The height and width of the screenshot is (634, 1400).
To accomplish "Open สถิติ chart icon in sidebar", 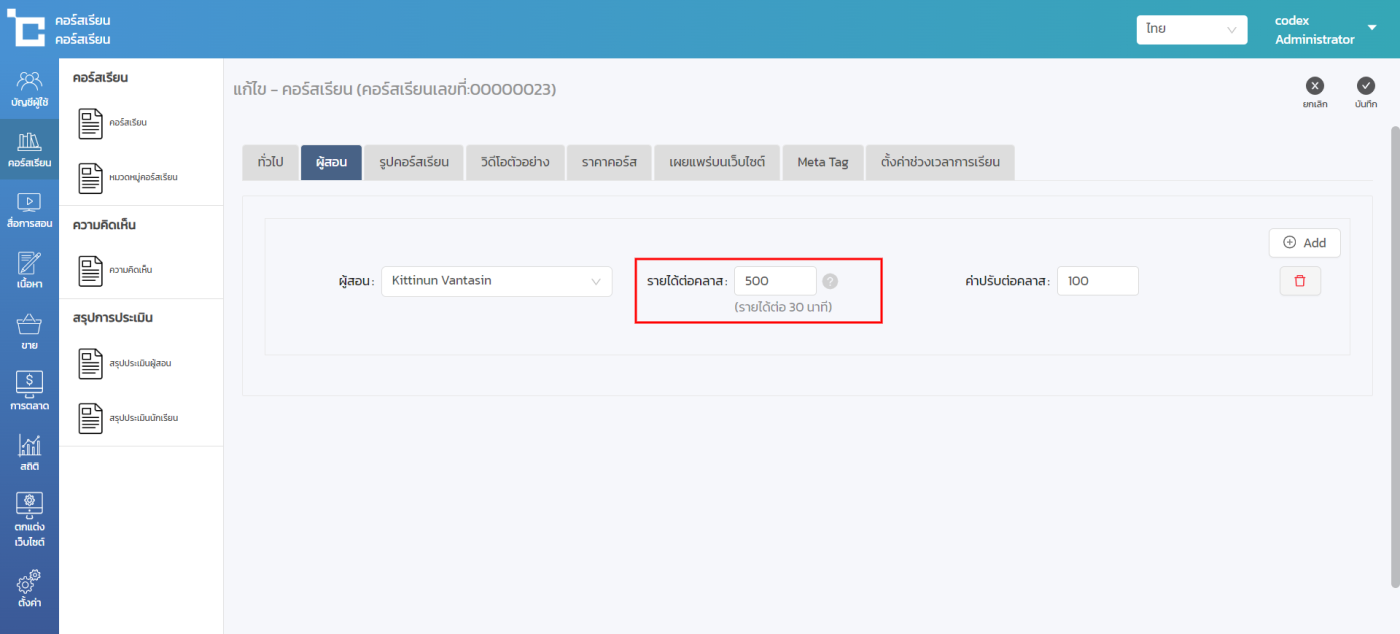I will (29, 453).
